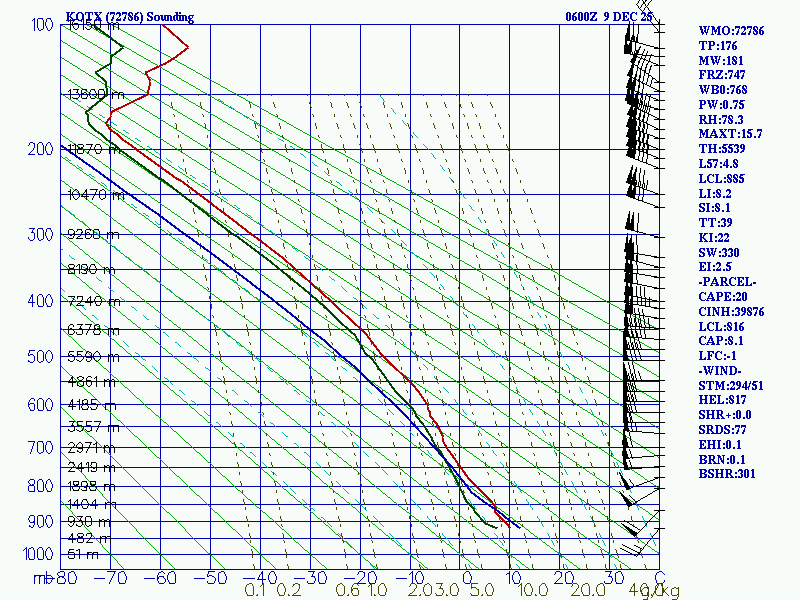800x600 pixels.
Task: Click the '2971 m' height label
Action: tap(91, 448)
